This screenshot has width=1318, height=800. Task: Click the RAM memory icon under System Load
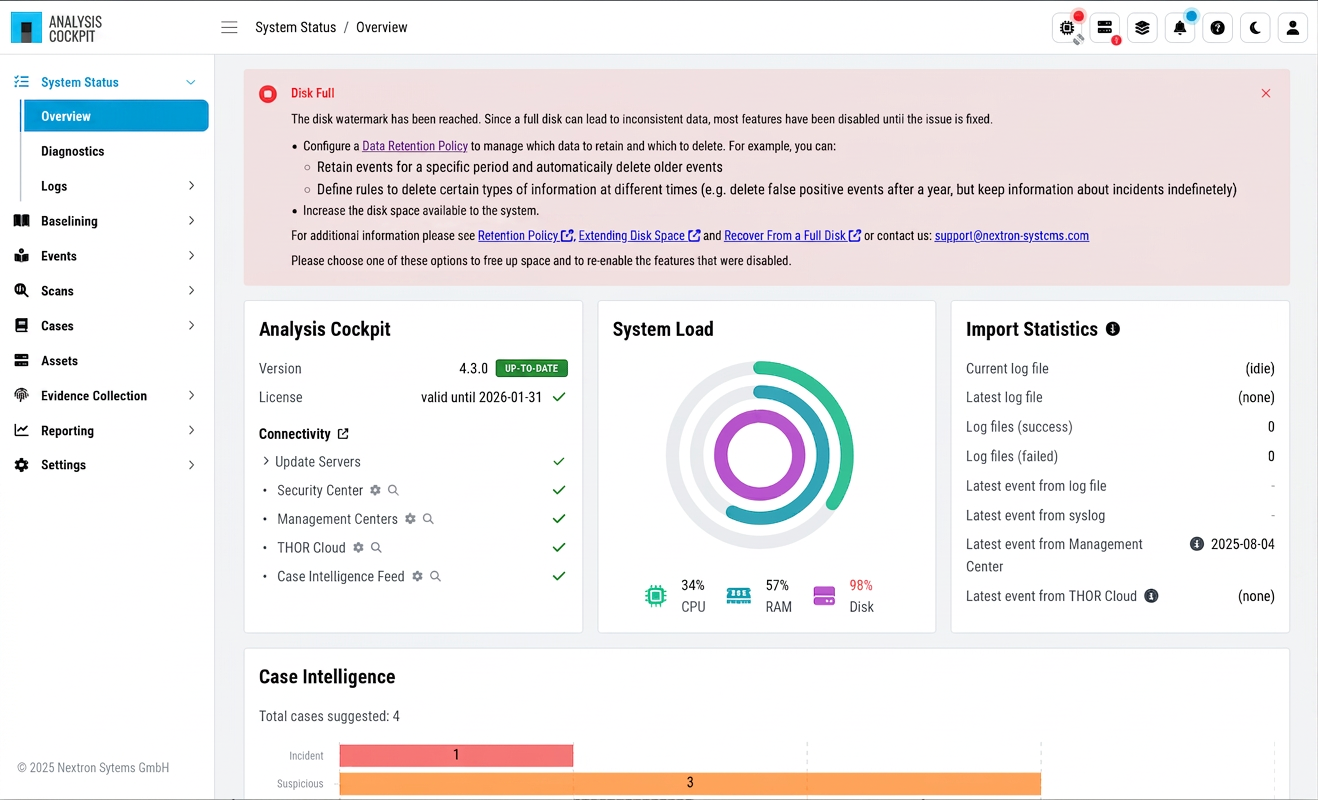(x=739, y=596)
